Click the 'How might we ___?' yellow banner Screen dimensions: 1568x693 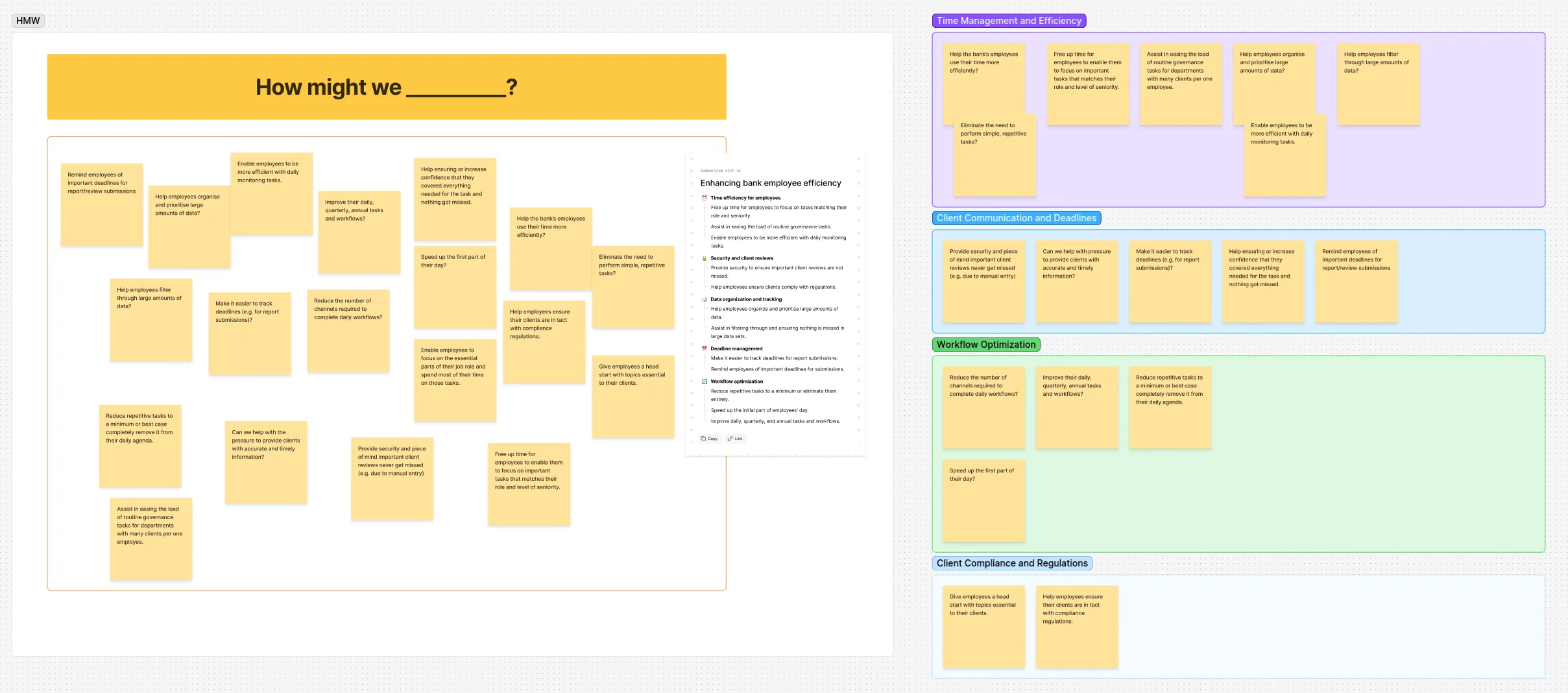click(387, 87)
